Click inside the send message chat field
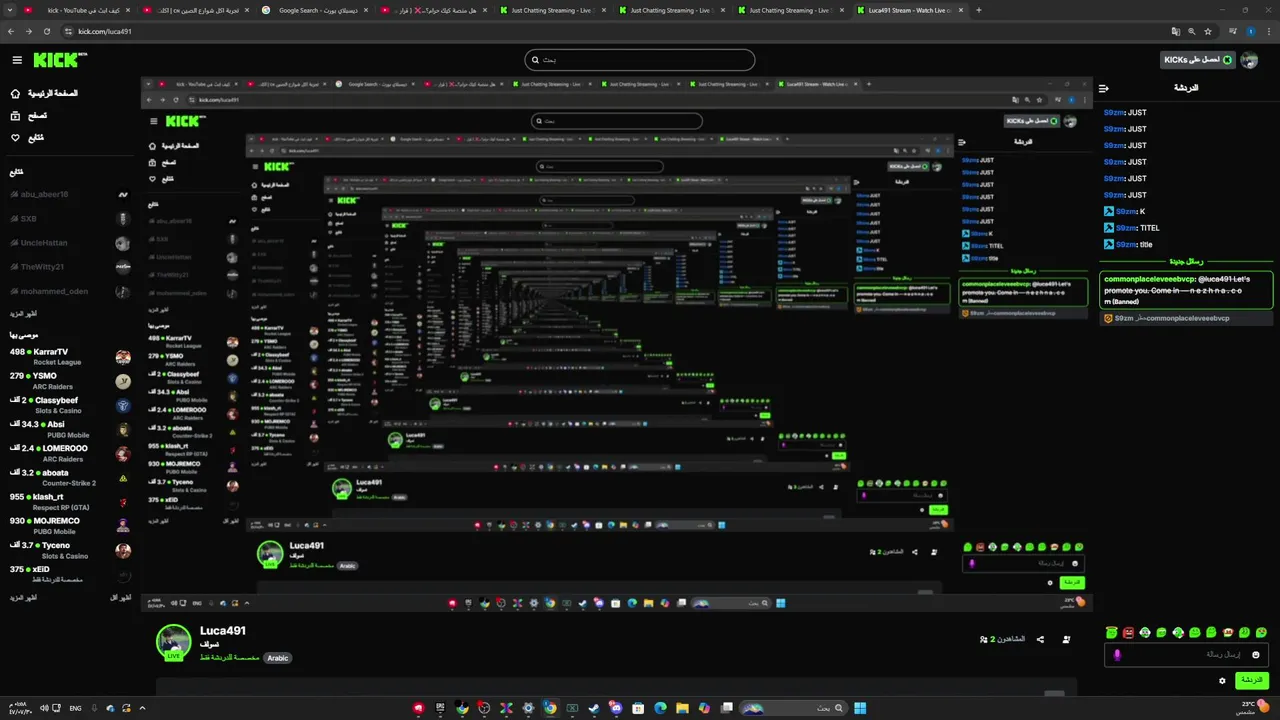Viewport: 1280px width, 720px height. 1186,654
